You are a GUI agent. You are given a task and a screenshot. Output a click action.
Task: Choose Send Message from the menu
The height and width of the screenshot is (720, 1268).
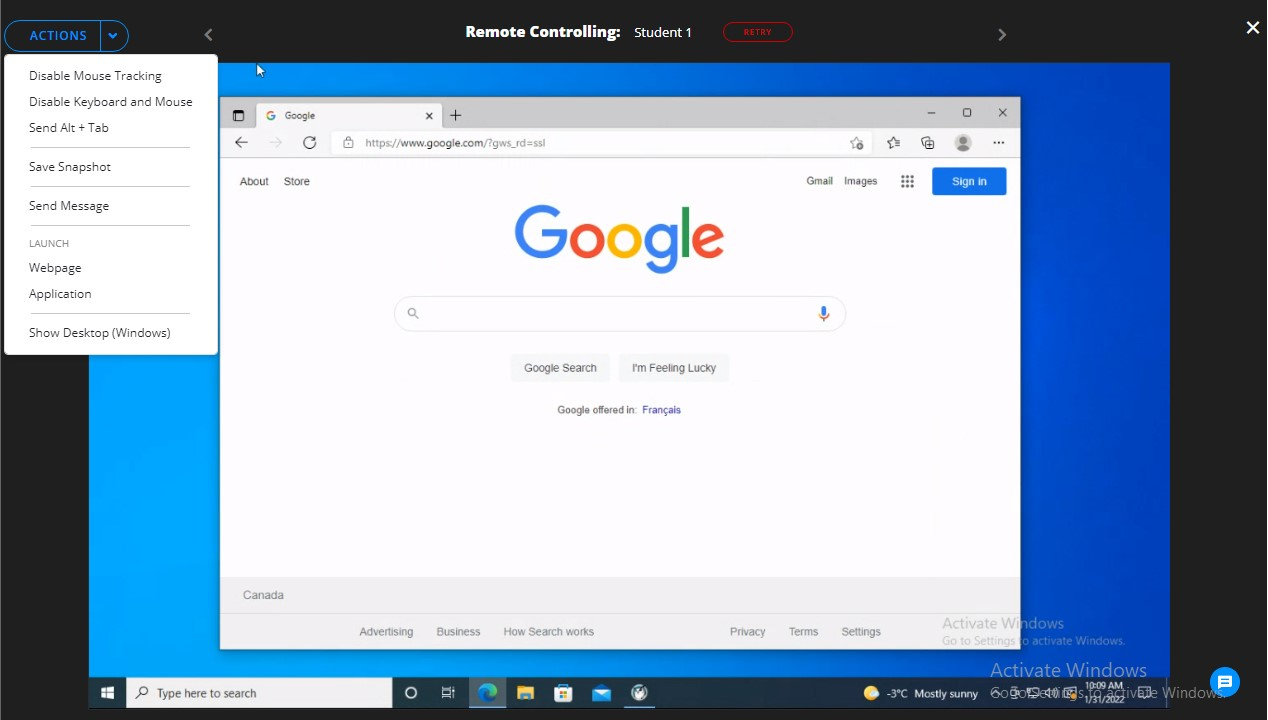(x=69, y=206)
